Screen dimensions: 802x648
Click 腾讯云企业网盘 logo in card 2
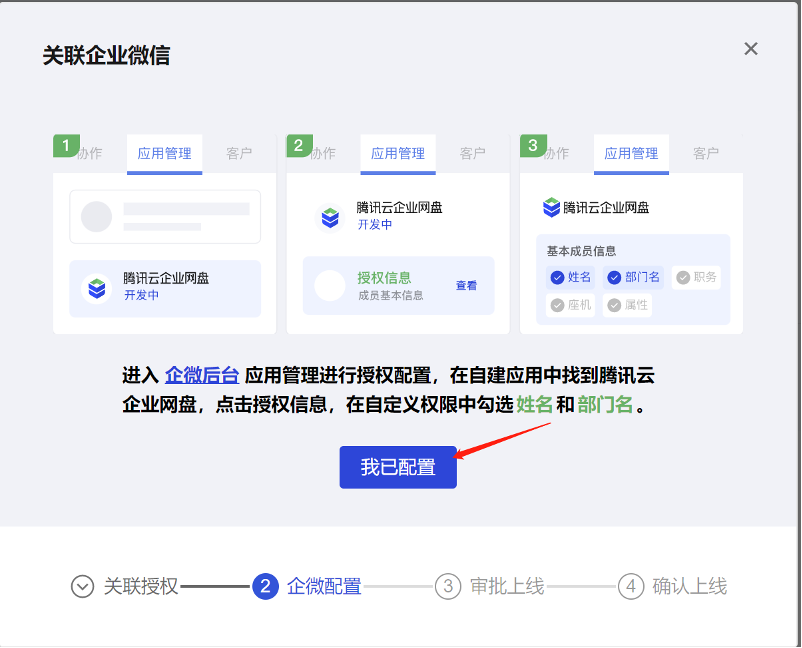click(x=330, y=217)
